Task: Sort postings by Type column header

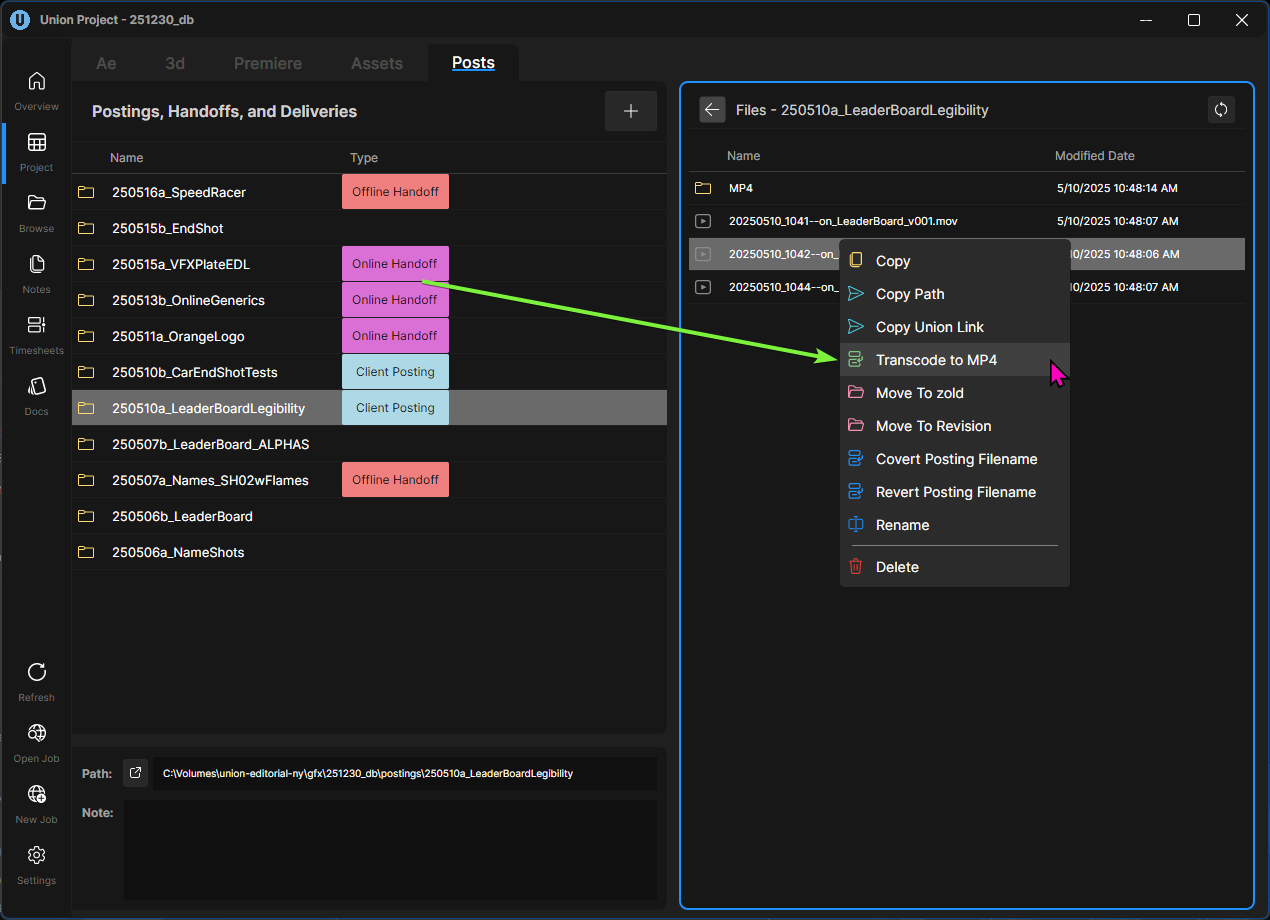Action: tap(364, 158)
